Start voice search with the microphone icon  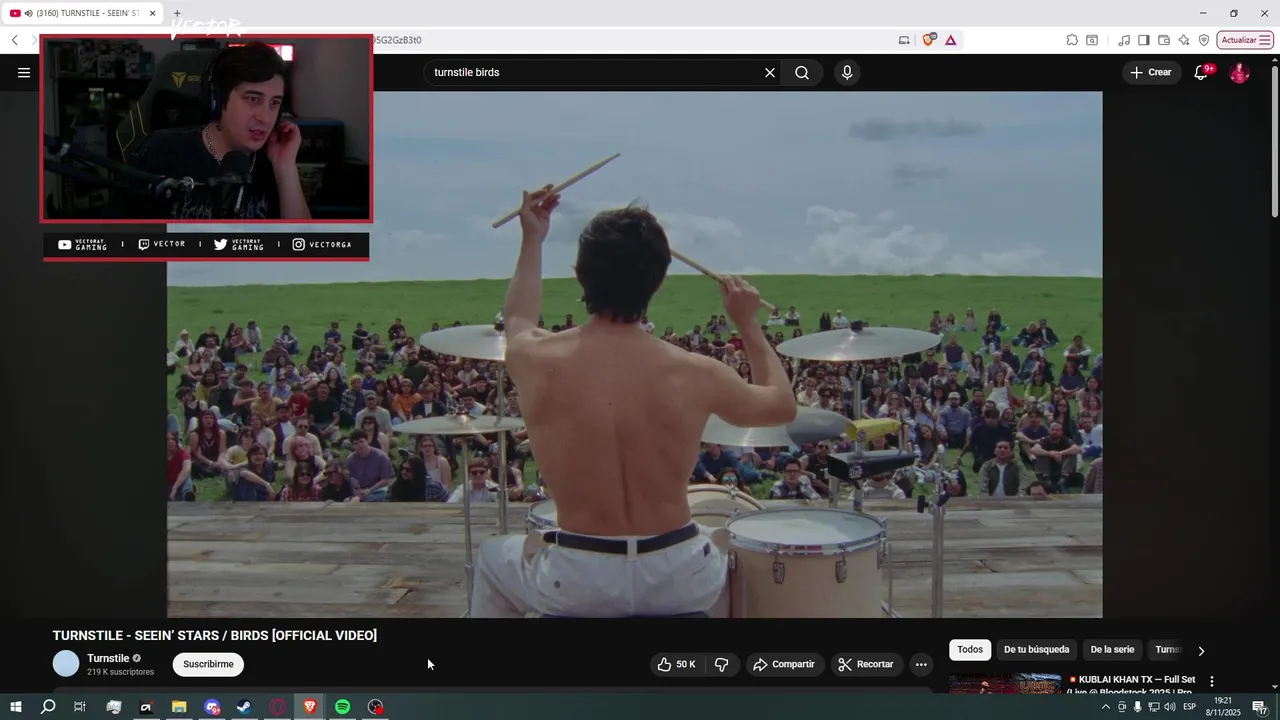pyautogui.click(x=847, y=72)
